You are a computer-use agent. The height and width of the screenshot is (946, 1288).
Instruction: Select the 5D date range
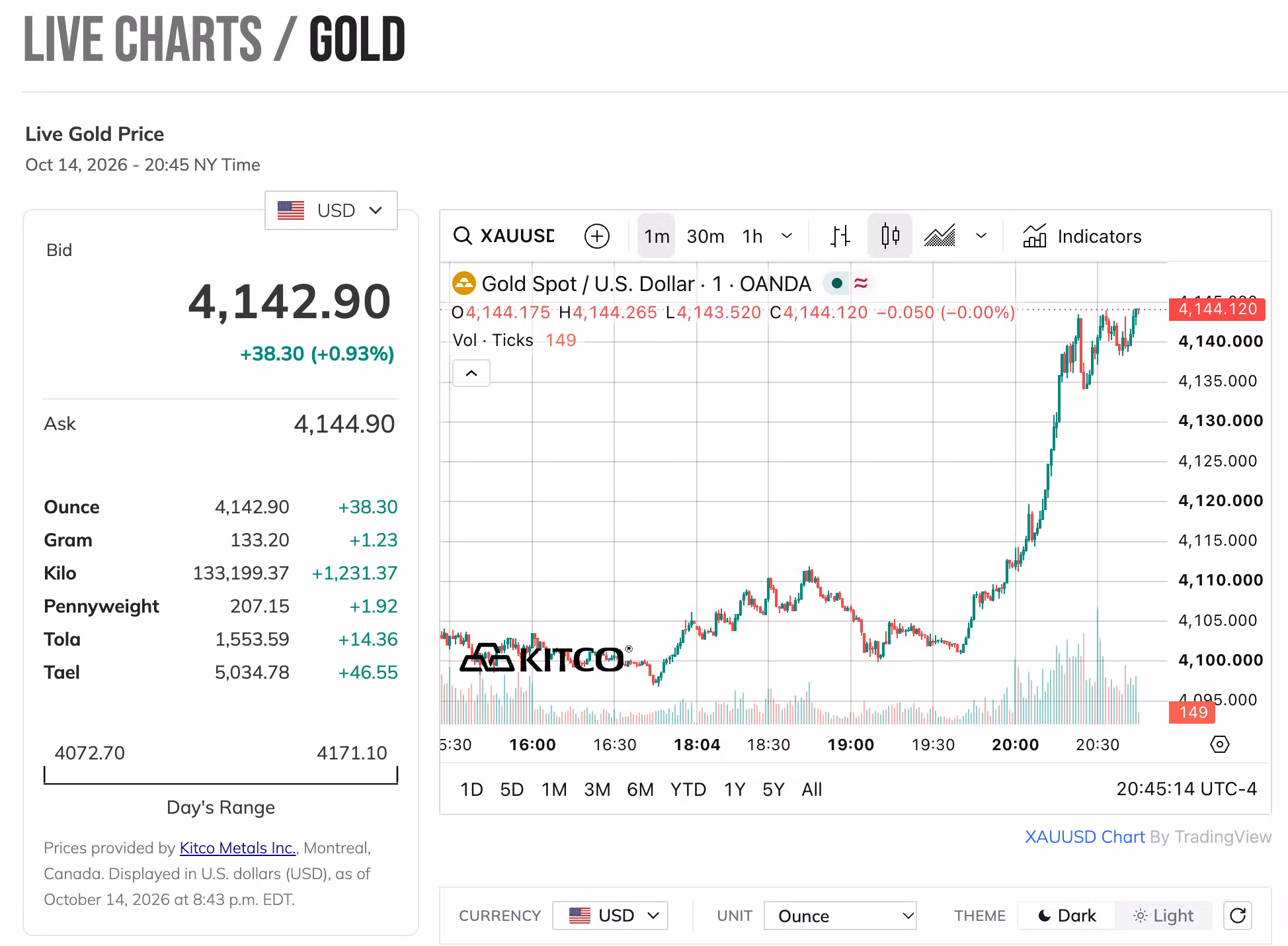(512, 789)
